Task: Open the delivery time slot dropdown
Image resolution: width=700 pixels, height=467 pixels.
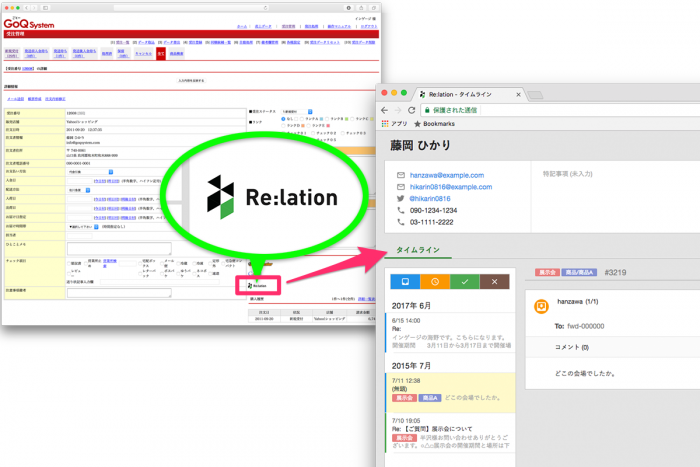Action: click(83, 227)
